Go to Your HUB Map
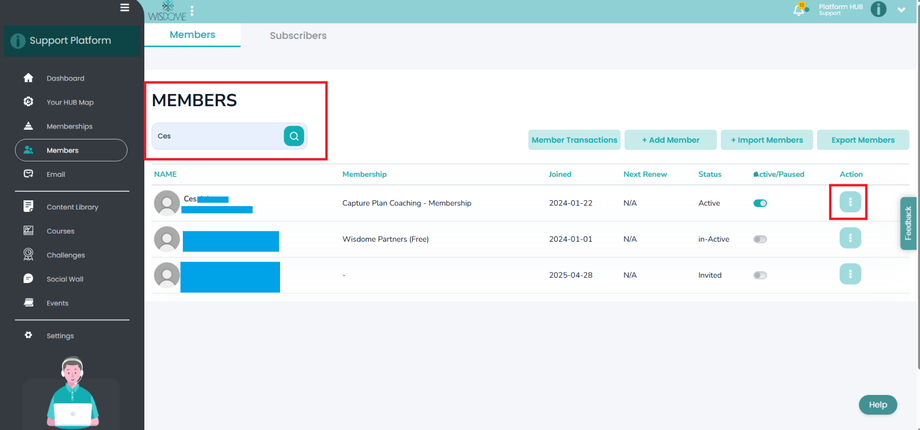Viewport: 920px width, 430px height. pos(70,102)
